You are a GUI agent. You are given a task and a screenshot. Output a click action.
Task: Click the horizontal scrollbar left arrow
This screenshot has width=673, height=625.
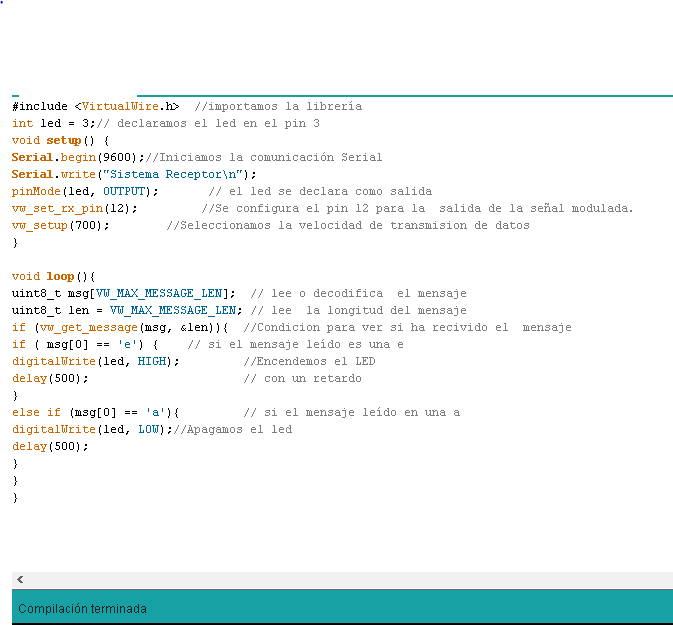20,579
